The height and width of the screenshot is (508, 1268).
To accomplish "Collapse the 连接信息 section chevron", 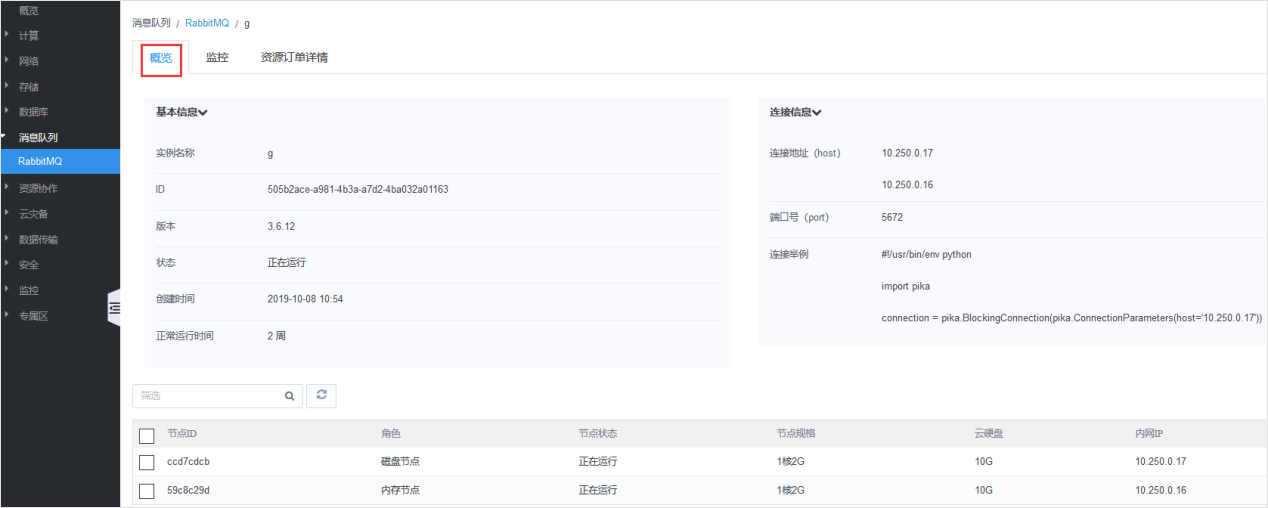I will click(817, 113).
